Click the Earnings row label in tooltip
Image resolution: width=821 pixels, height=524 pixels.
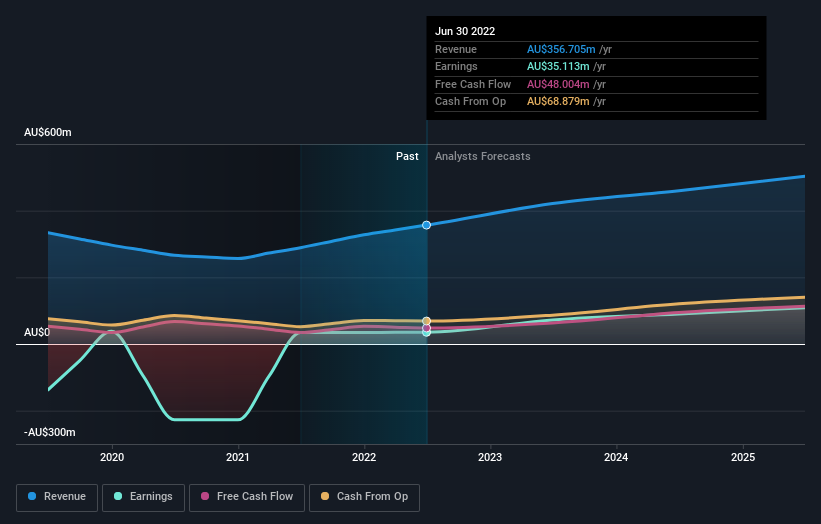pos(456,66)
